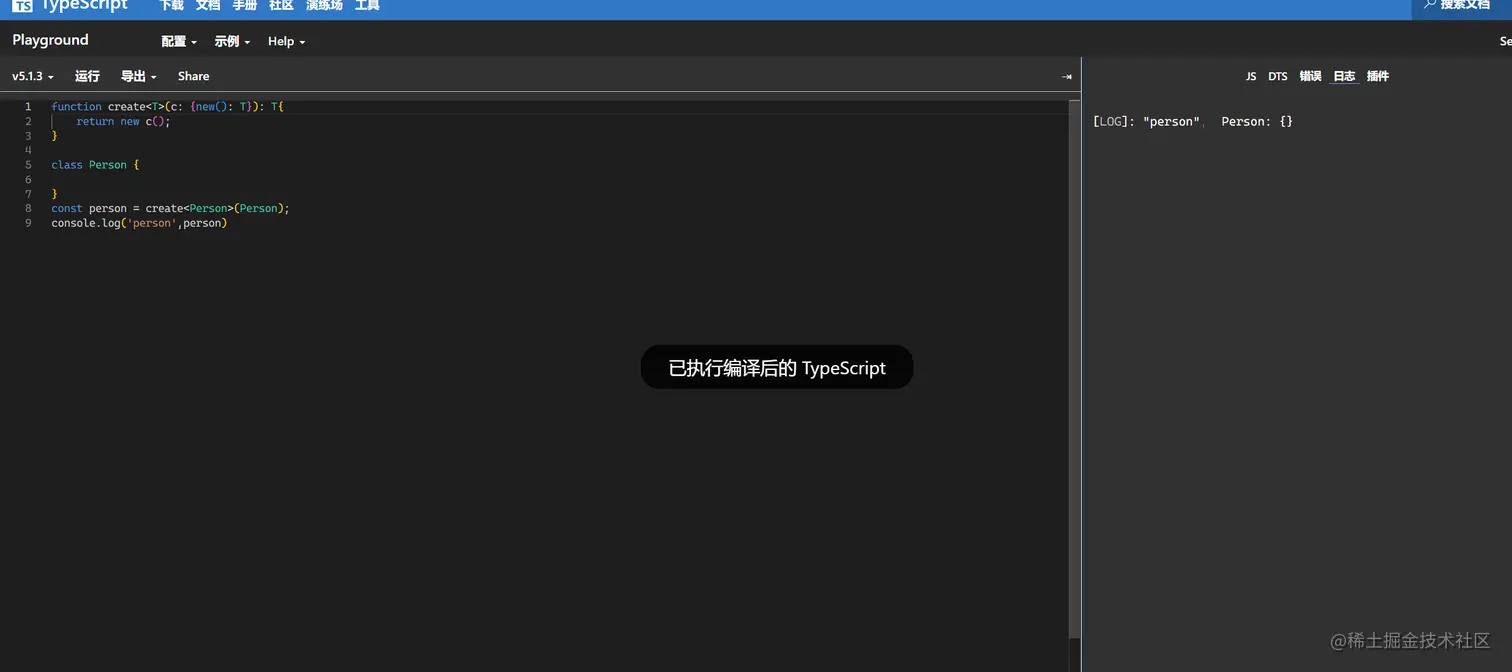Click line number 9 in editor gutter

click(28, 223)
